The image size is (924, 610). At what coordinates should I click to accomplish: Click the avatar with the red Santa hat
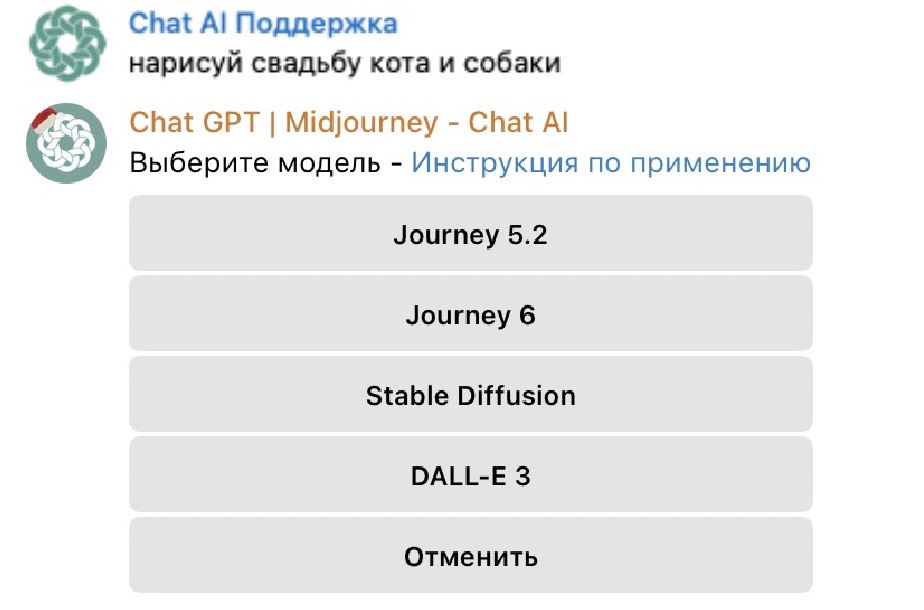pos(66,143)
